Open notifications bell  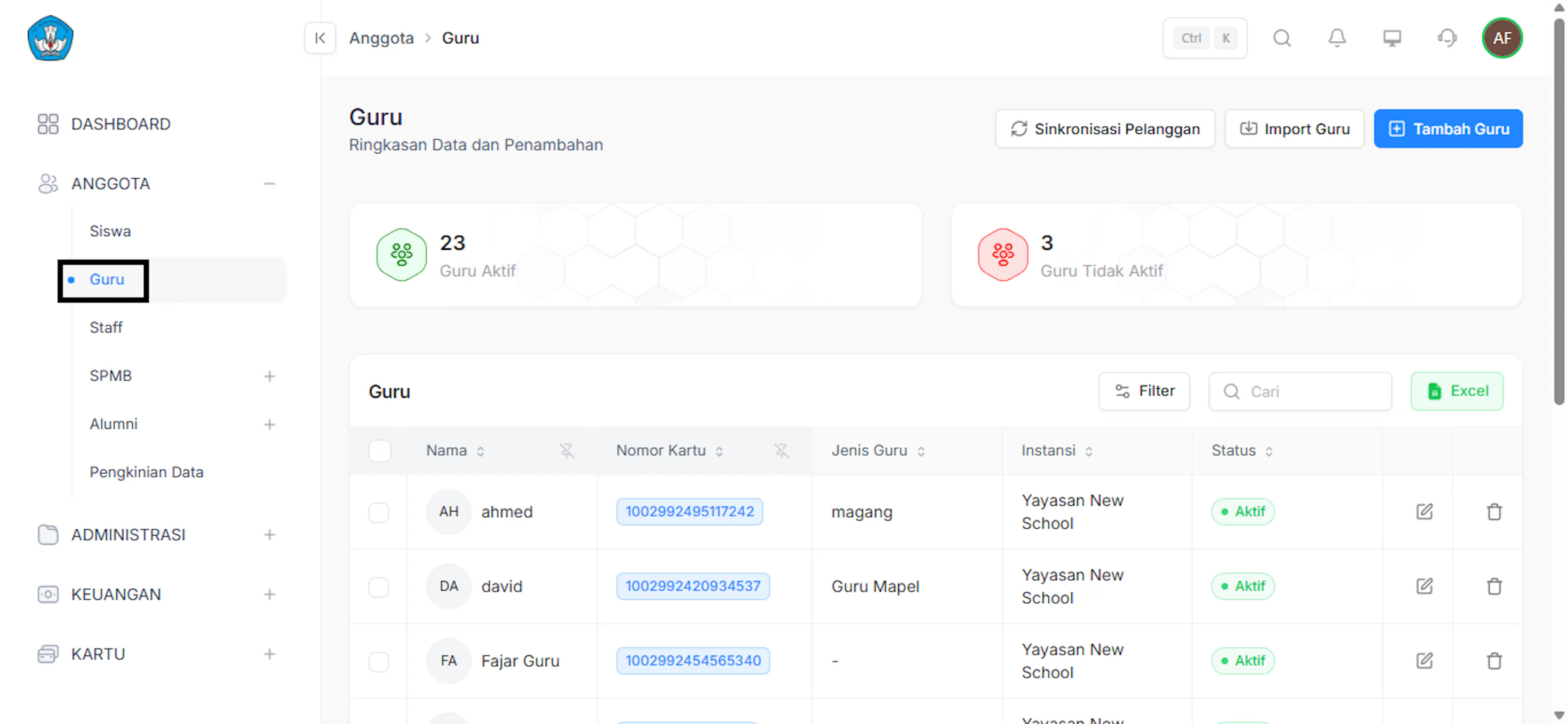(x=1337, y=38)
